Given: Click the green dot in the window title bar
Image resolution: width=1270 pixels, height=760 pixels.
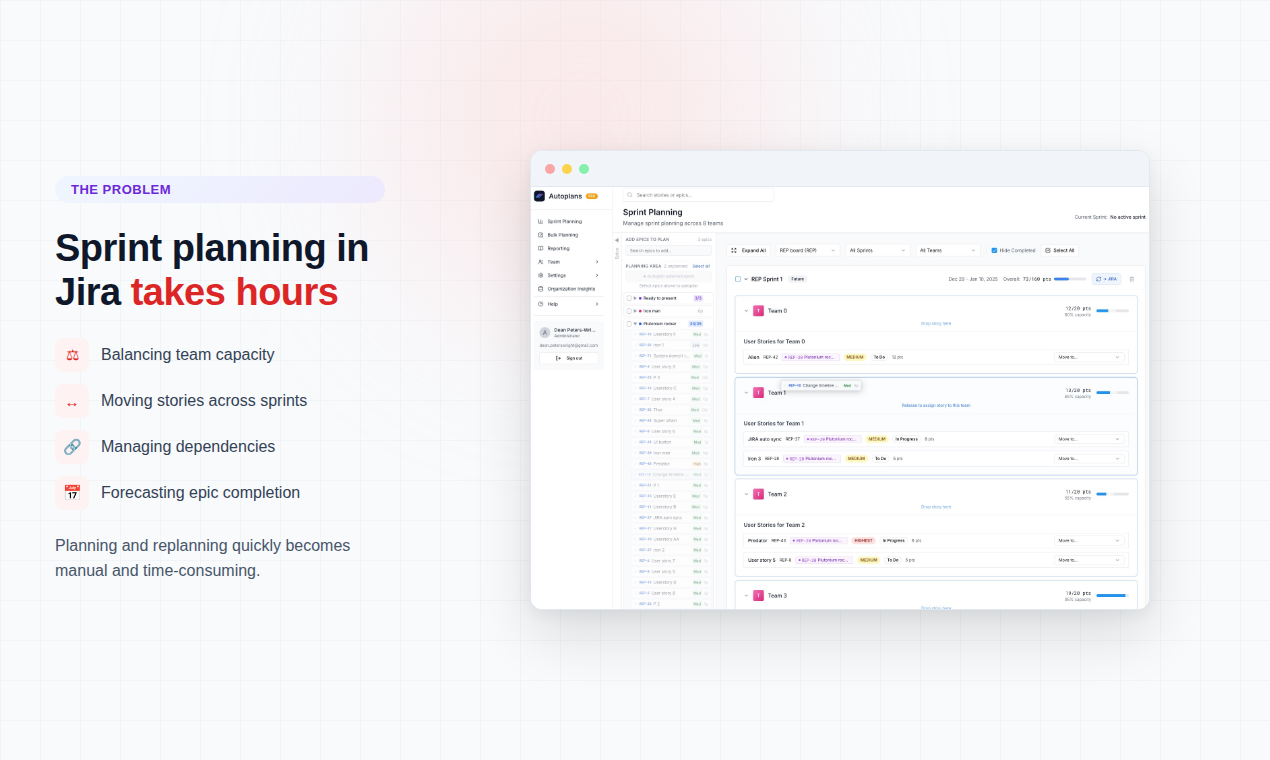Looking at the screenshot, I should (584, 169).
